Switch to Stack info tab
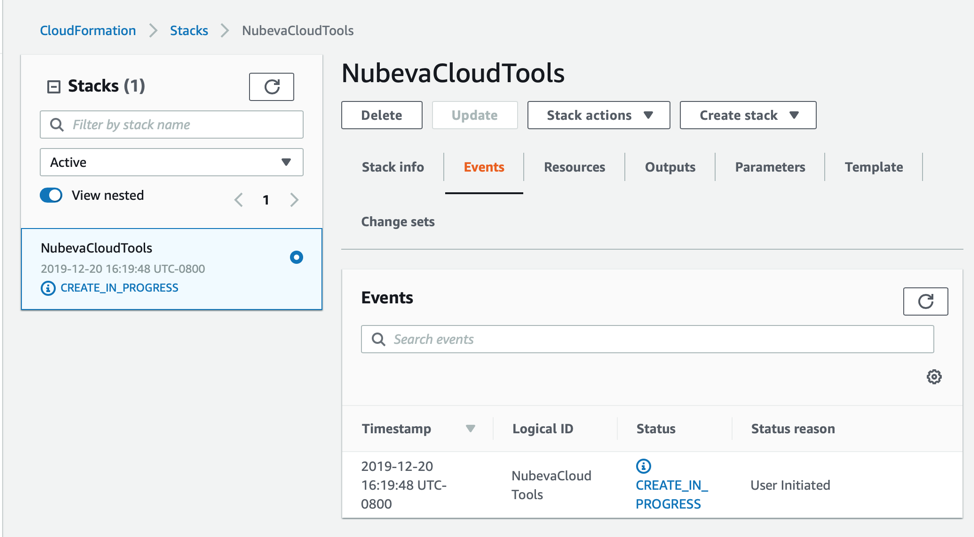 click(393, 167)
